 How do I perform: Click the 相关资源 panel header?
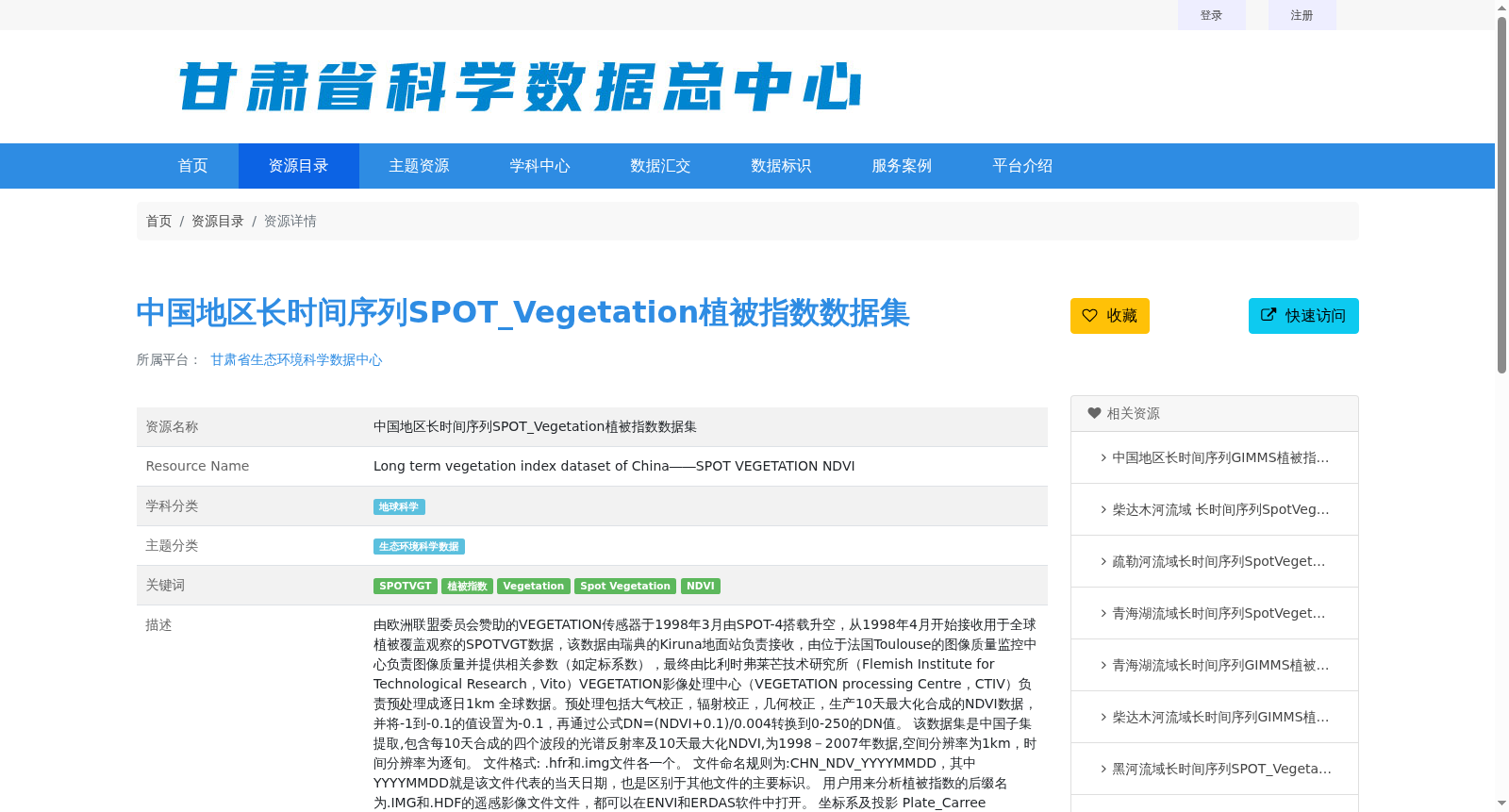[x=1215, y=414]
